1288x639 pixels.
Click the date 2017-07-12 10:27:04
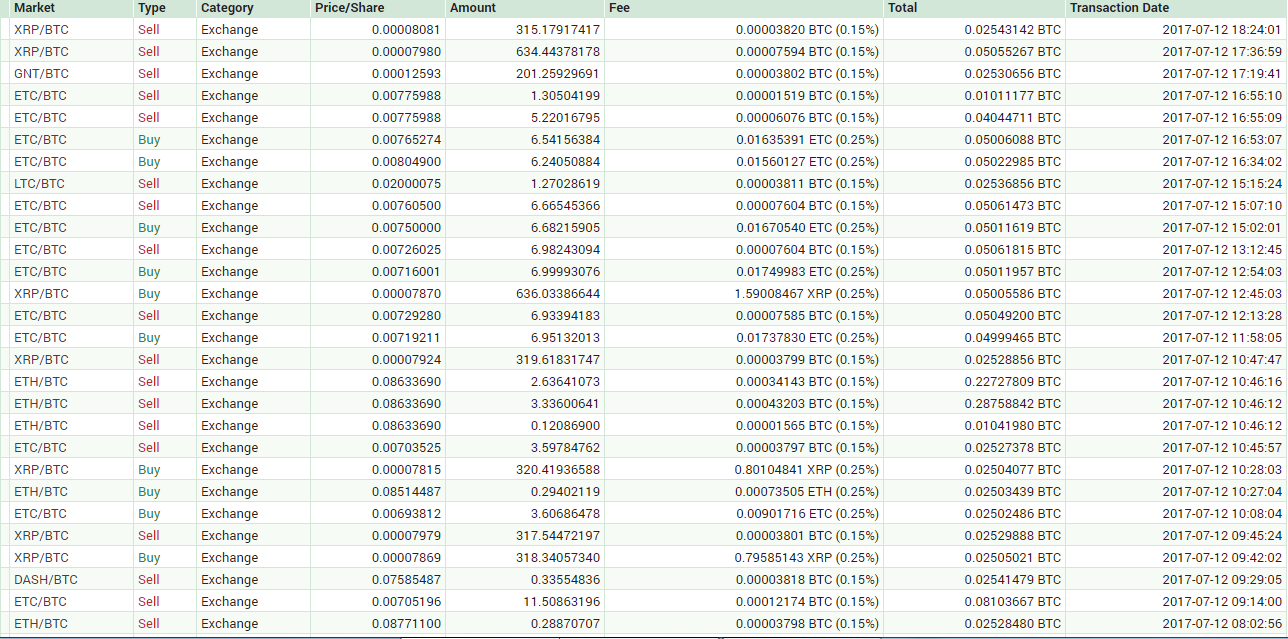tap(1222, 492)
